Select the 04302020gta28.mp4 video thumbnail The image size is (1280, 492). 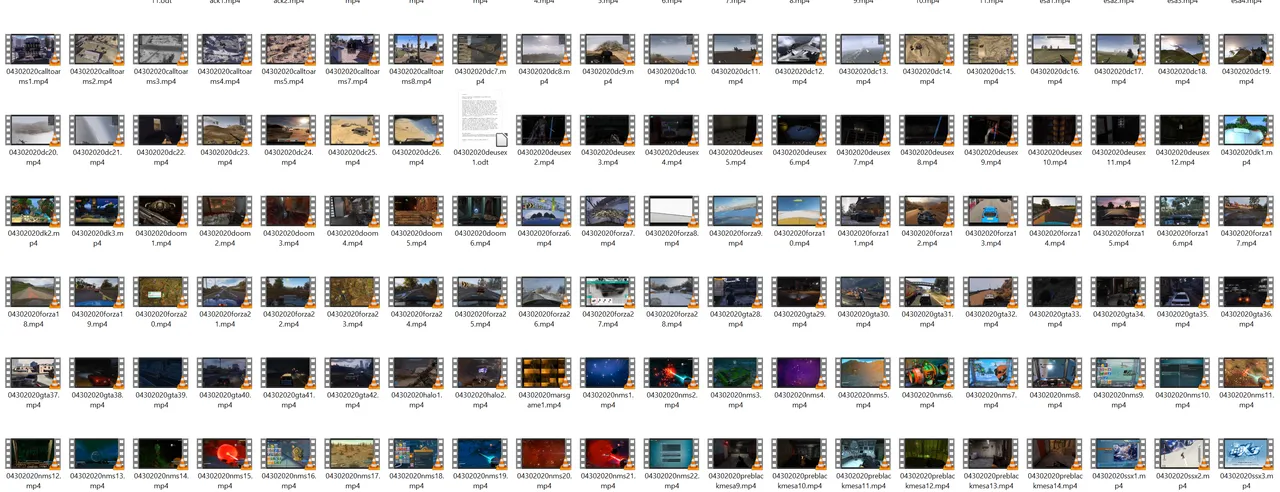pyautogui.click(x=735, y=292)
